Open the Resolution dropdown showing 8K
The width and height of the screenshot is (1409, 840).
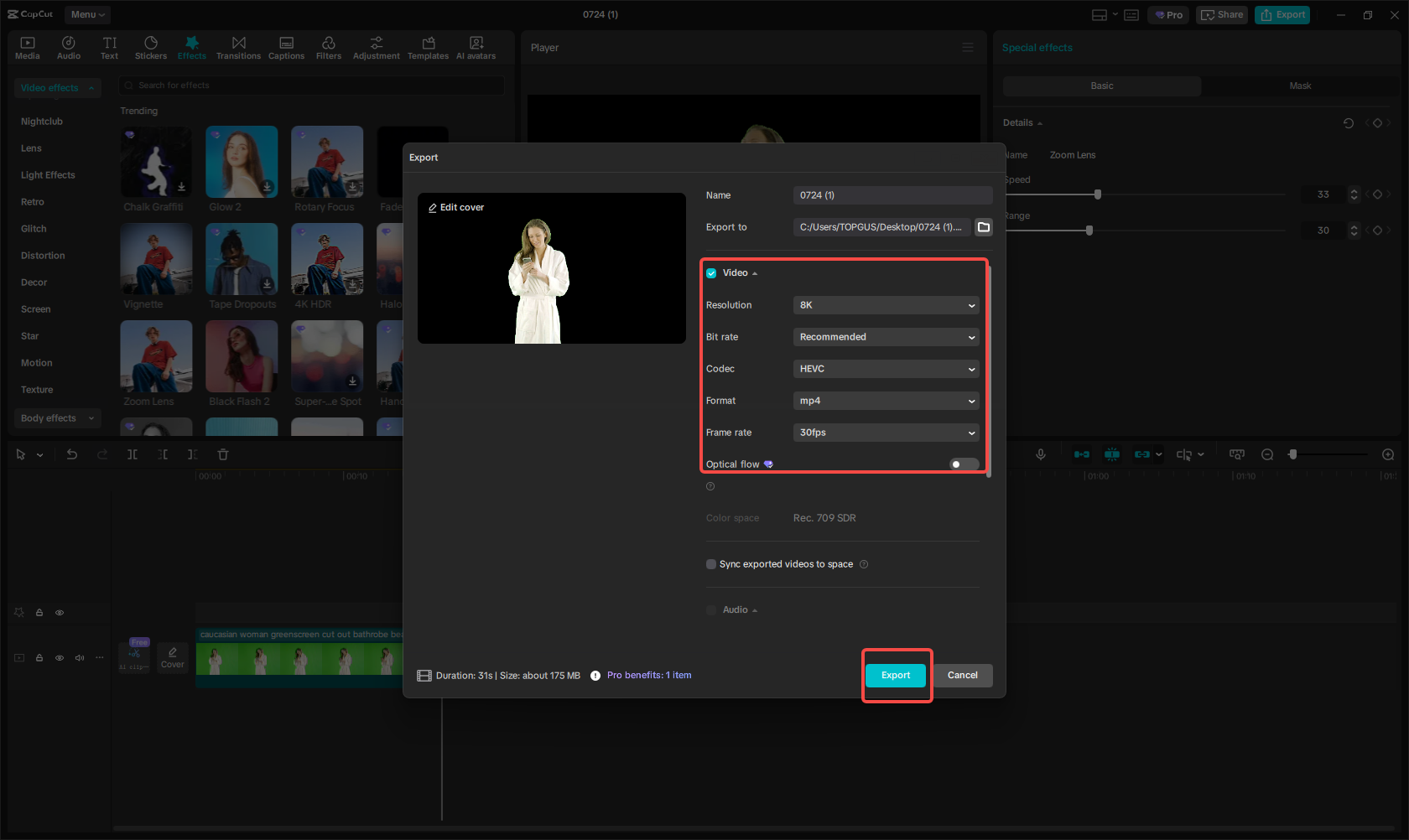click(886, 305)
